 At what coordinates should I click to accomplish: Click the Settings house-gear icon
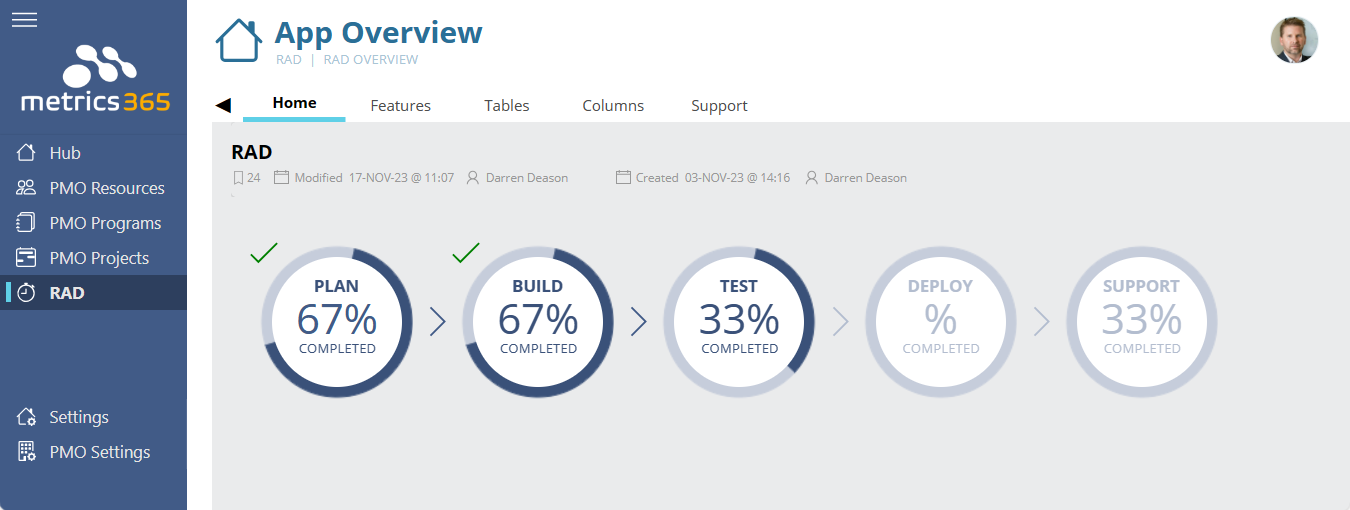point(27,417)
